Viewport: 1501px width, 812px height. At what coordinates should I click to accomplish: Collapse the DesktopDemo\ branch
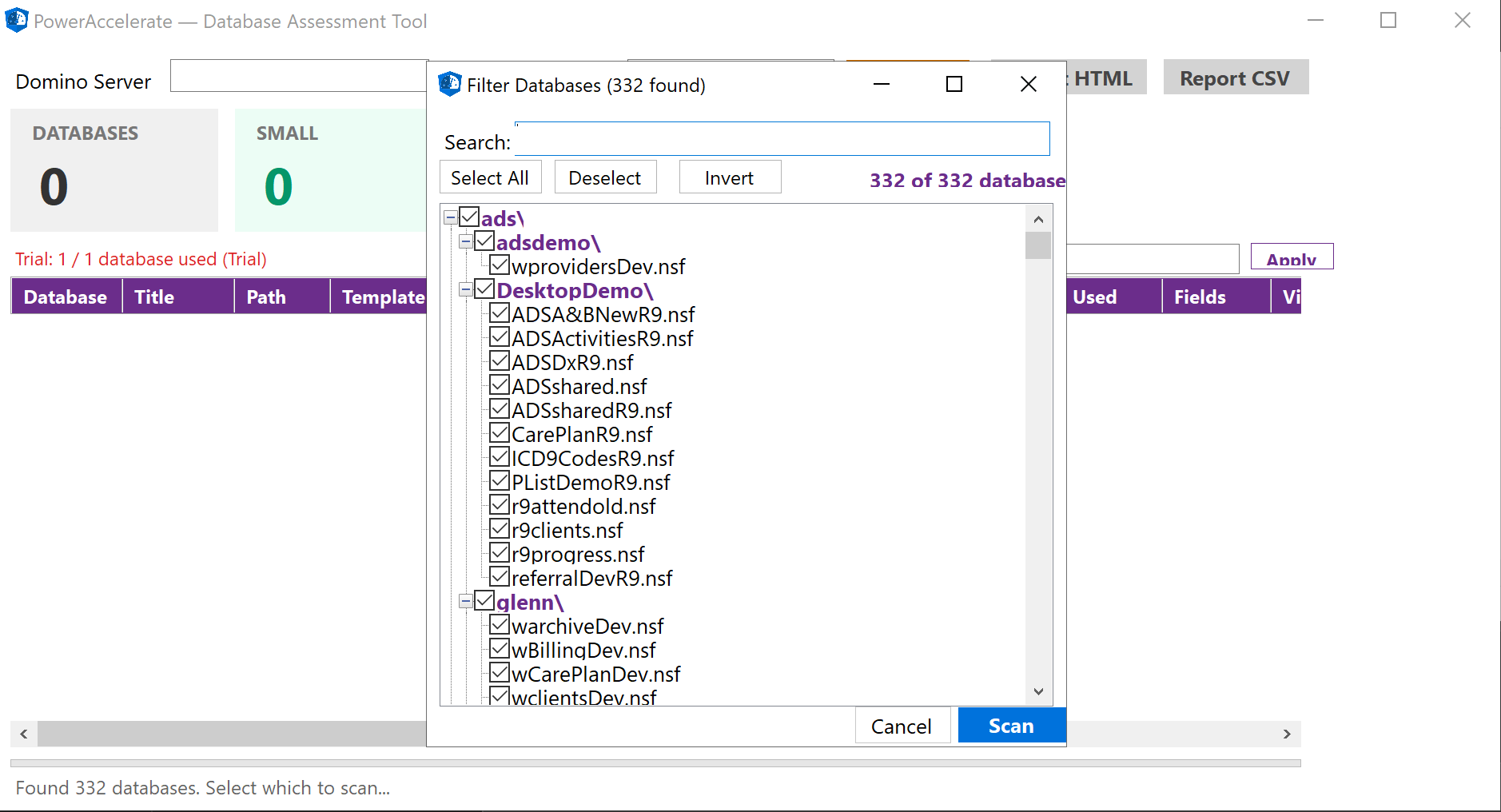click(x=466, y=288)
